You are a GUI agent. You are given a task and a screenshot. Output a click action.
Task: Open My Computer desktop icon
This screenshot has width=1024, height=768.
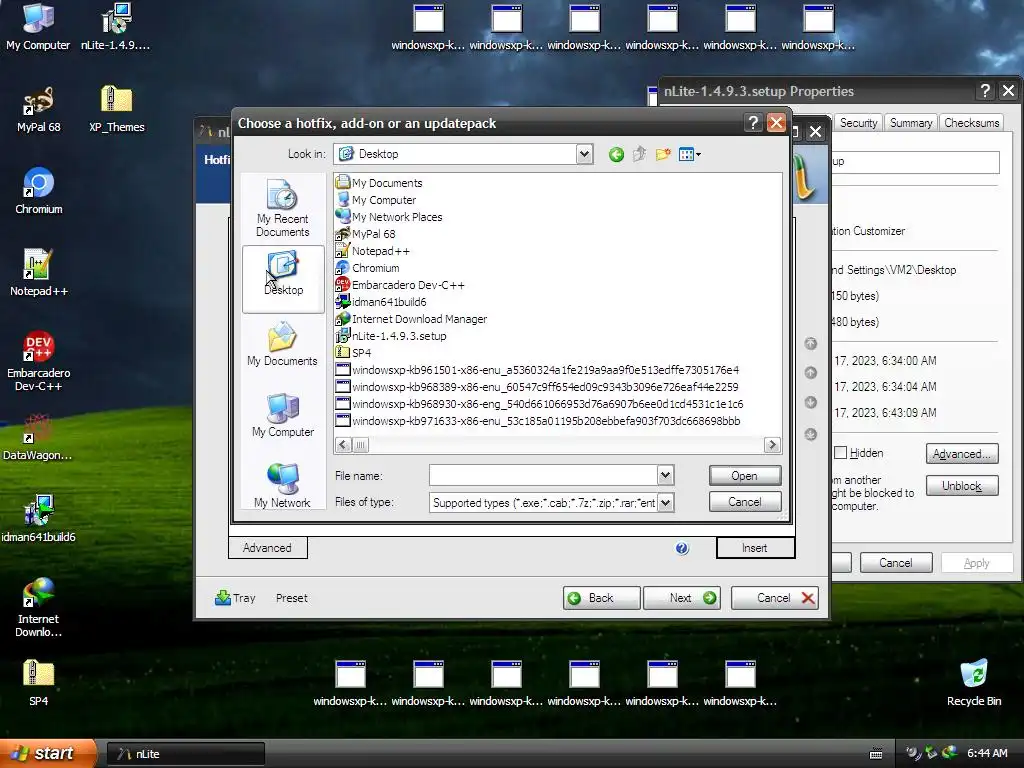38,27
